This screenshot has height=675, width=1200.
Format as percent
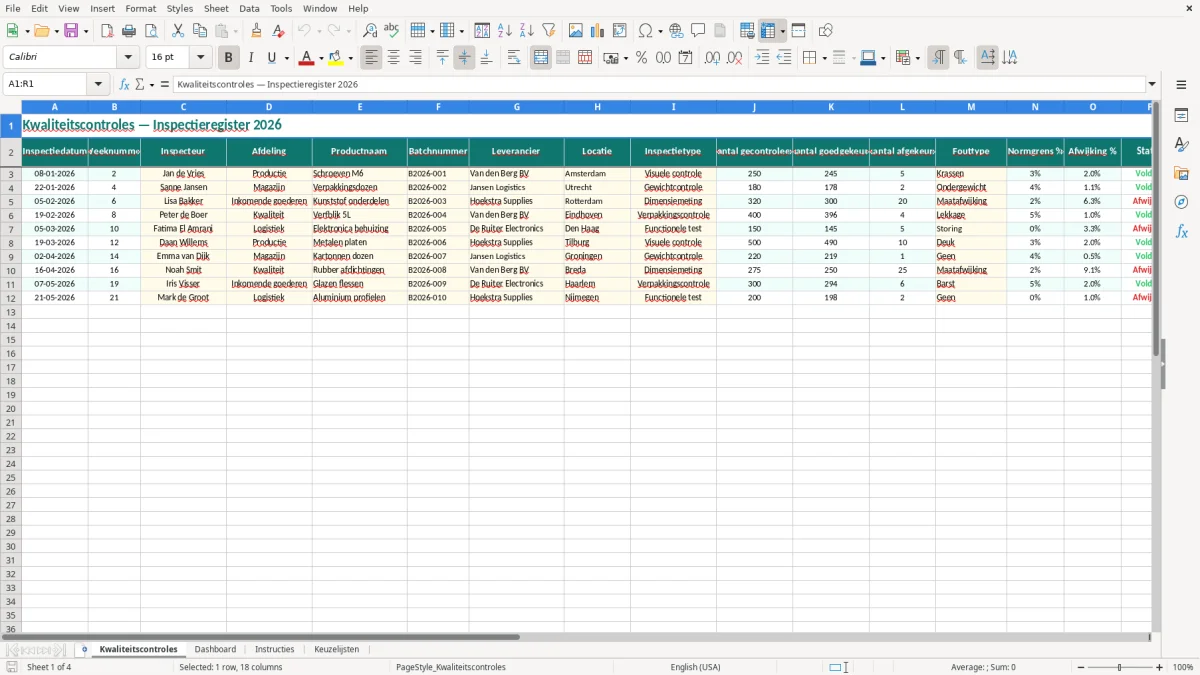point(641,58)
